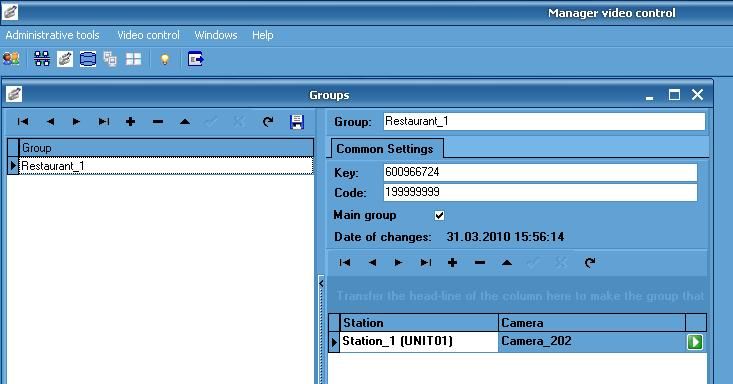
Task: Click the Group column header
Action: [166, 148]
